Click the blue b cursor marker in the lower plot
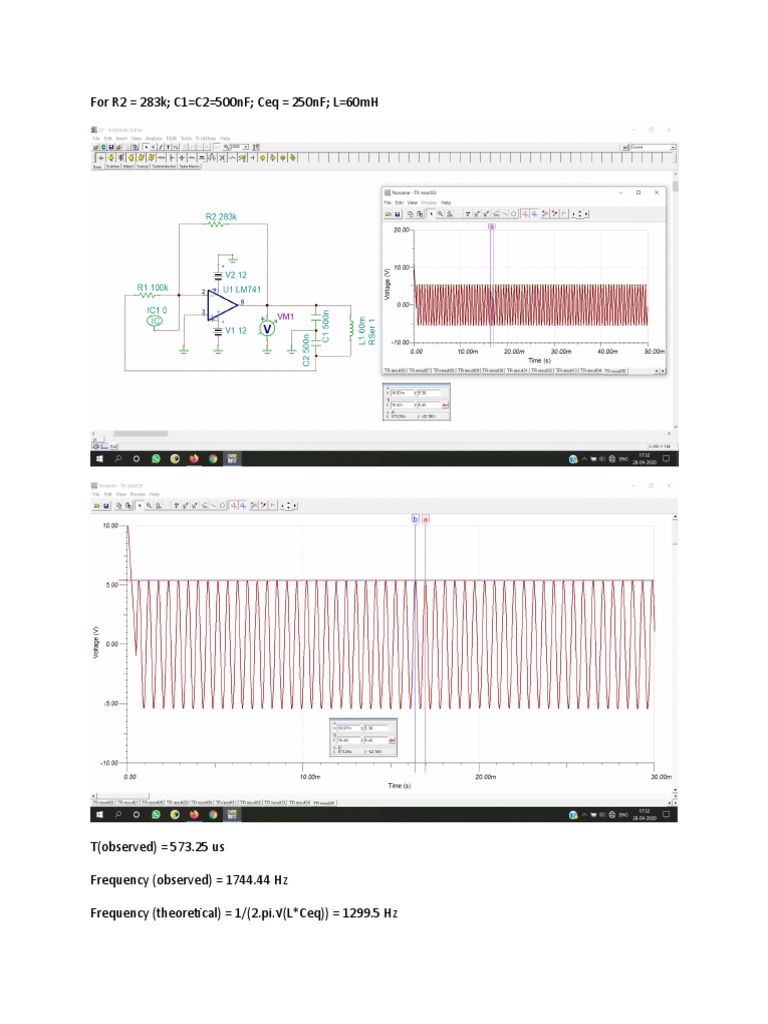Viewport: 768px width, 1024px height. tap(415, 519)
